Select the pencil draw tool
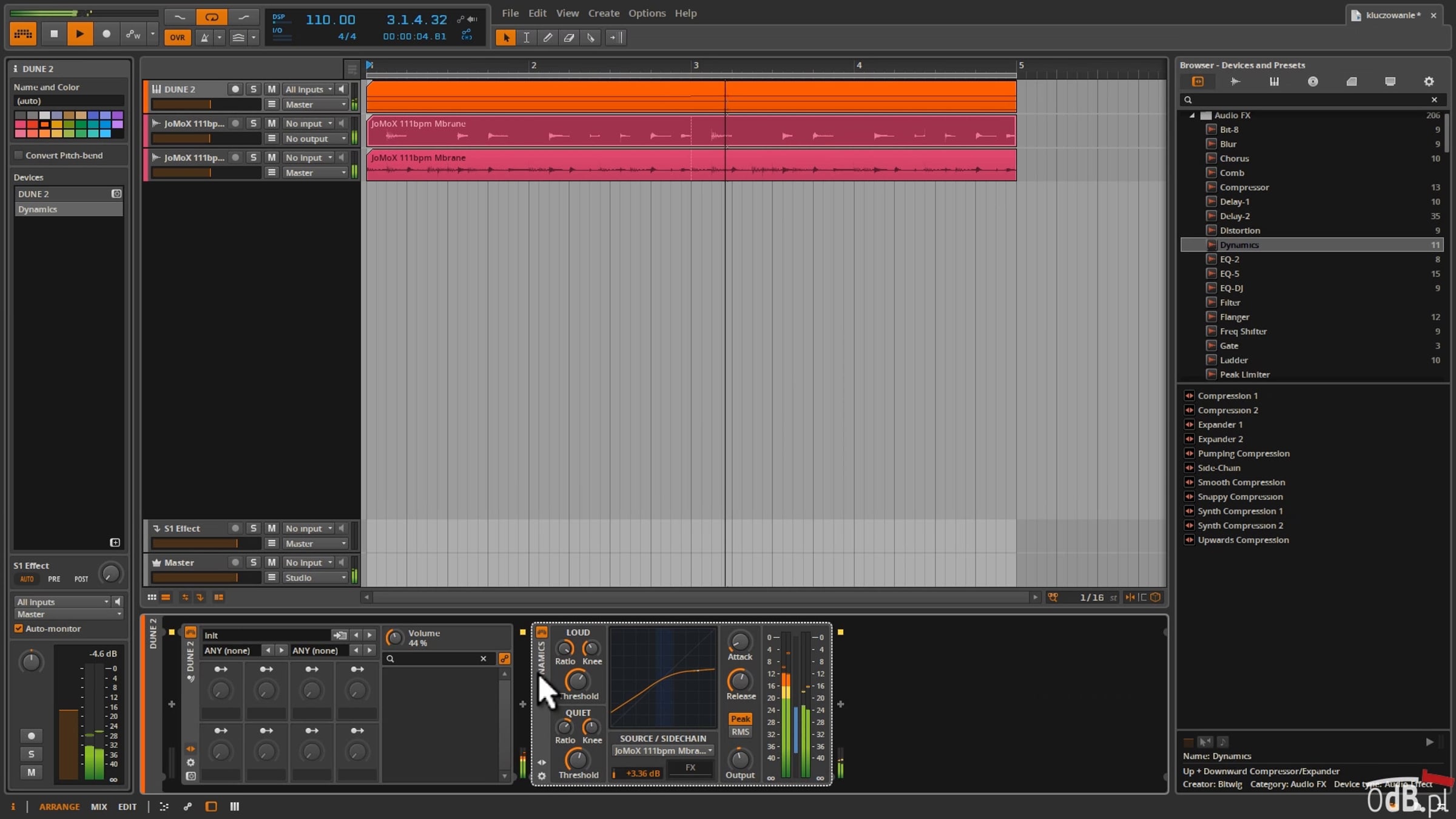 coord(547,38)
